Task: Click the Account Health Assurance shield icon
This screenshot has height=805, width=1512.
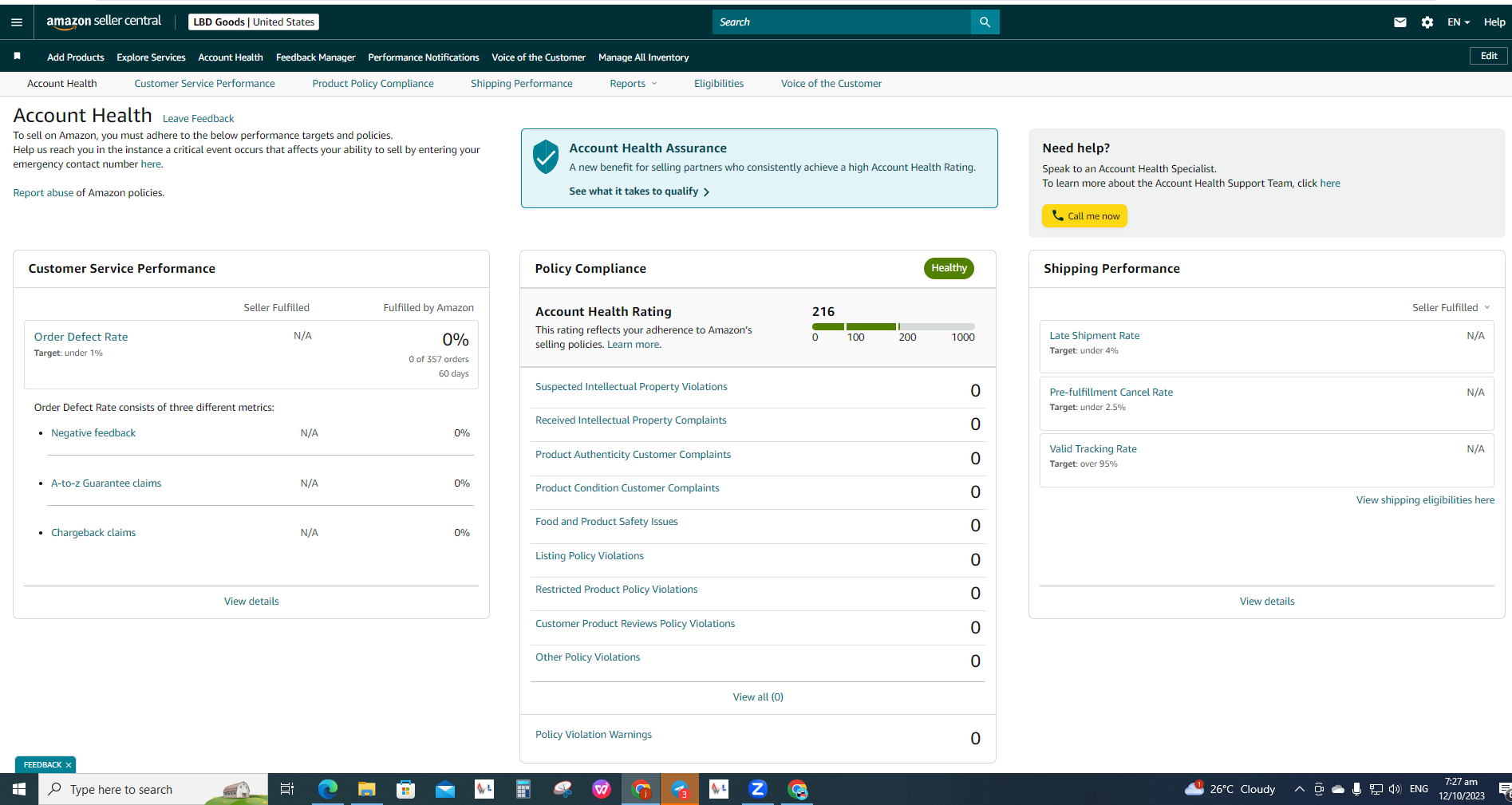Action: tap(546, 156)
